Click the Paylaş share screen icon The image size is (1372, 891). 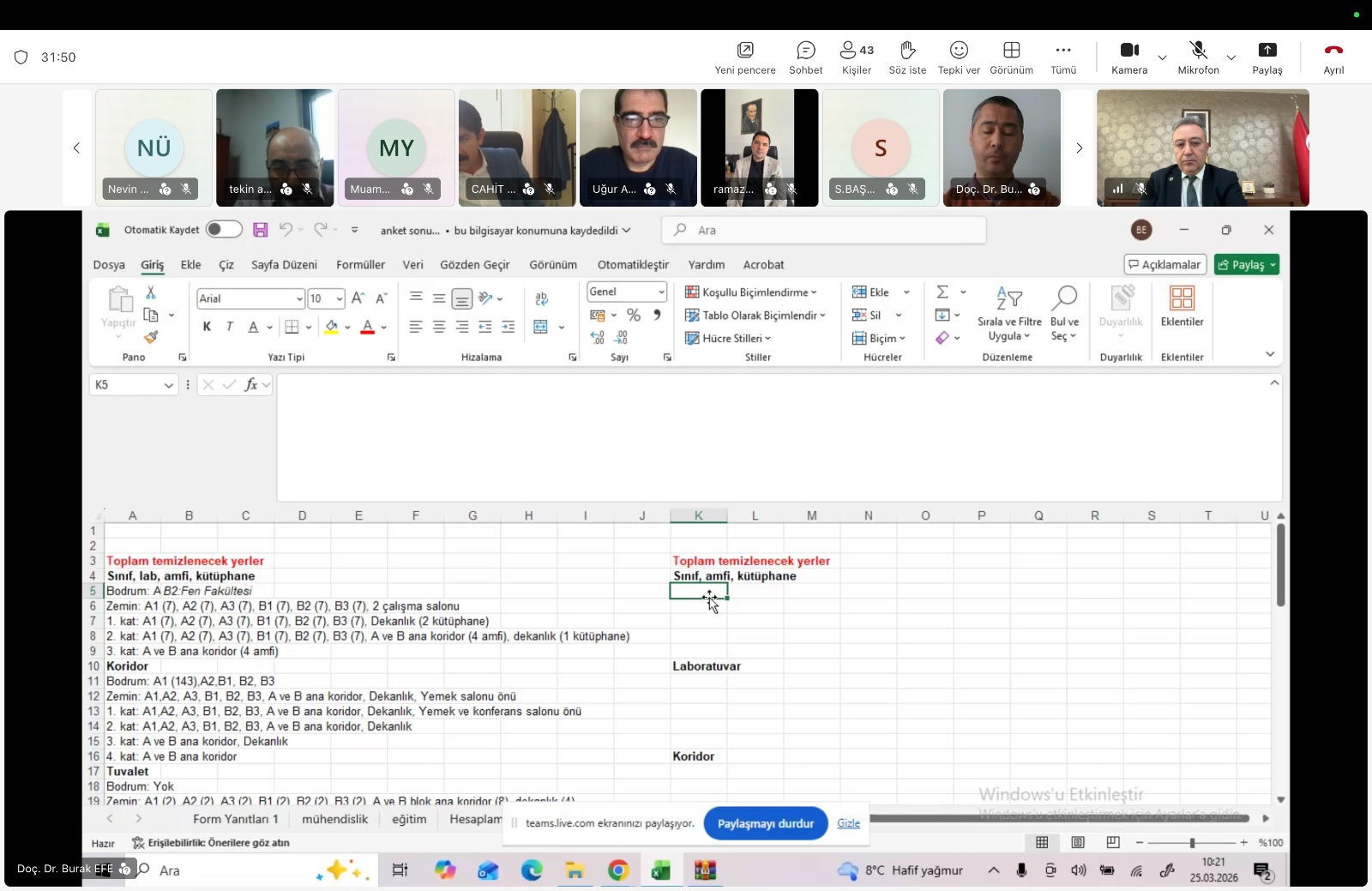click(x=1267, y=57)
